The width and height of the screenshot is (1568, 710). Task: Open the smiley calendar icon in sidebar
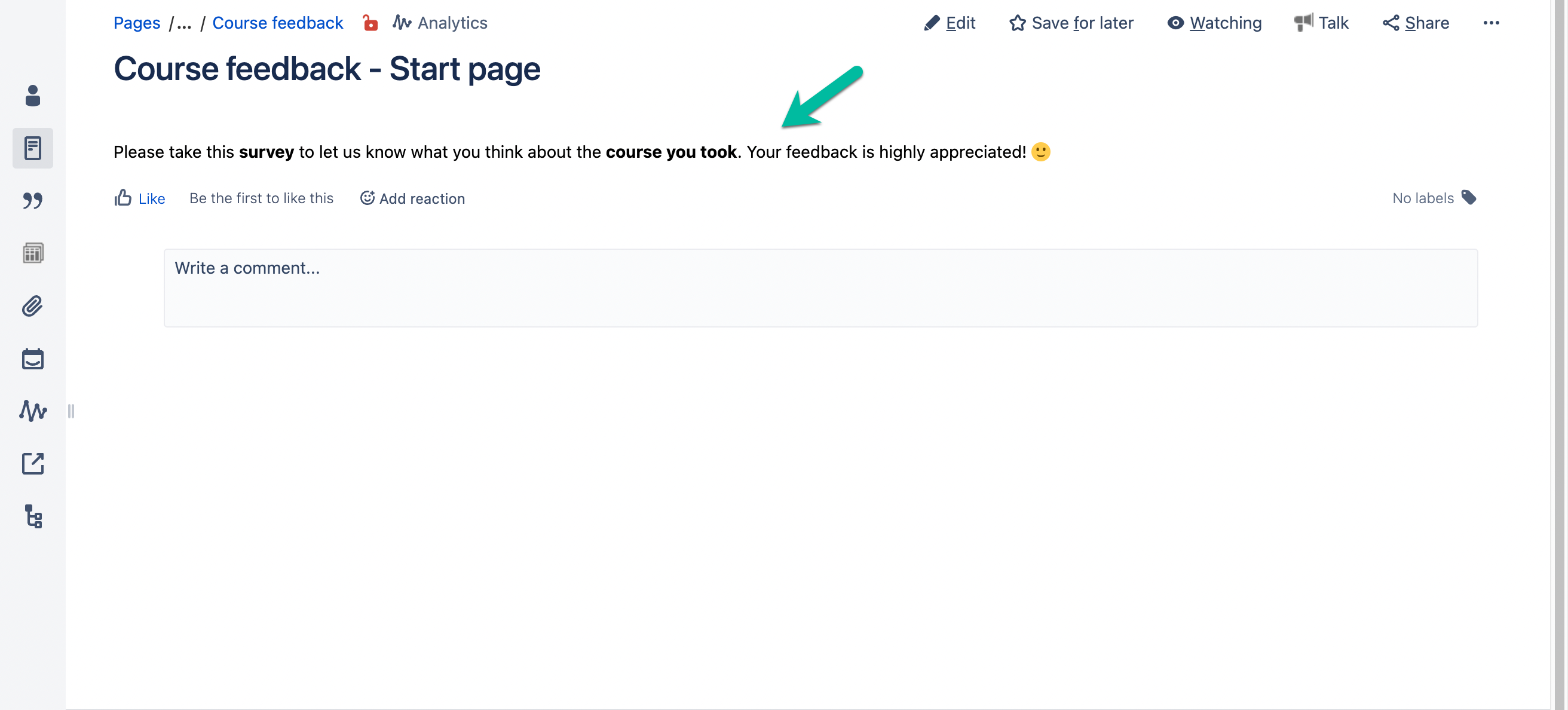(33, 359)
